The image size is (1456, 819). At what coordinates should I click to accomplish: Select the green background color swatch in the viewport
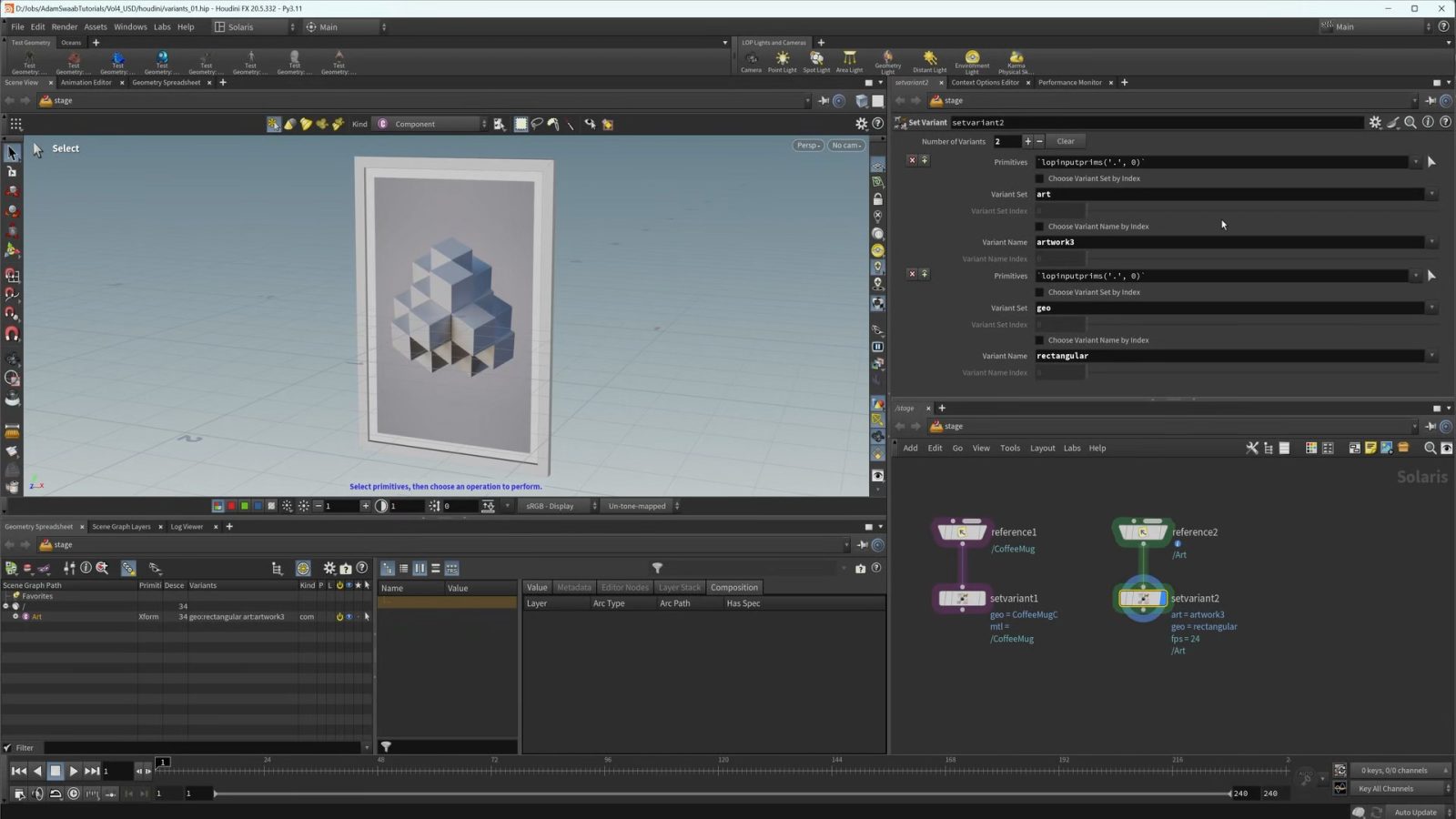click(243, 506)
